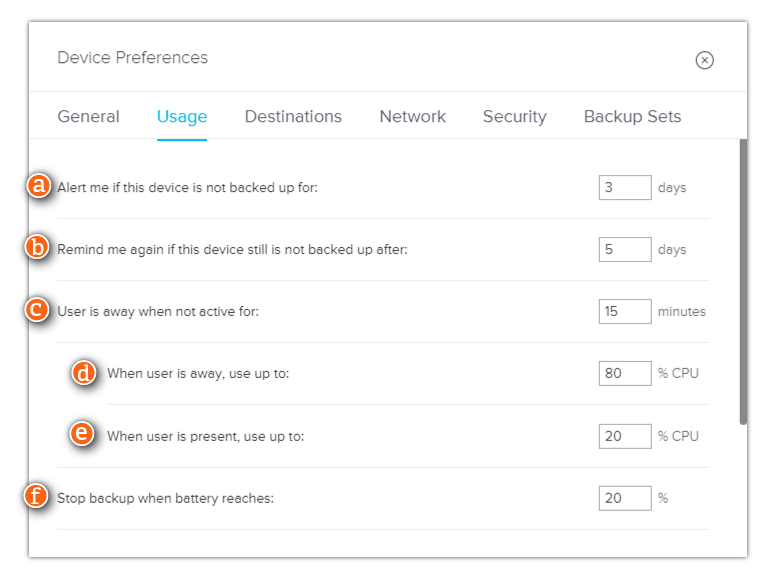Image resolution: width=768 pixels, height=572 pixels.
Task: Focus the away minutes field showing 15
Action: pyautogui.click(x=625, y=311)
